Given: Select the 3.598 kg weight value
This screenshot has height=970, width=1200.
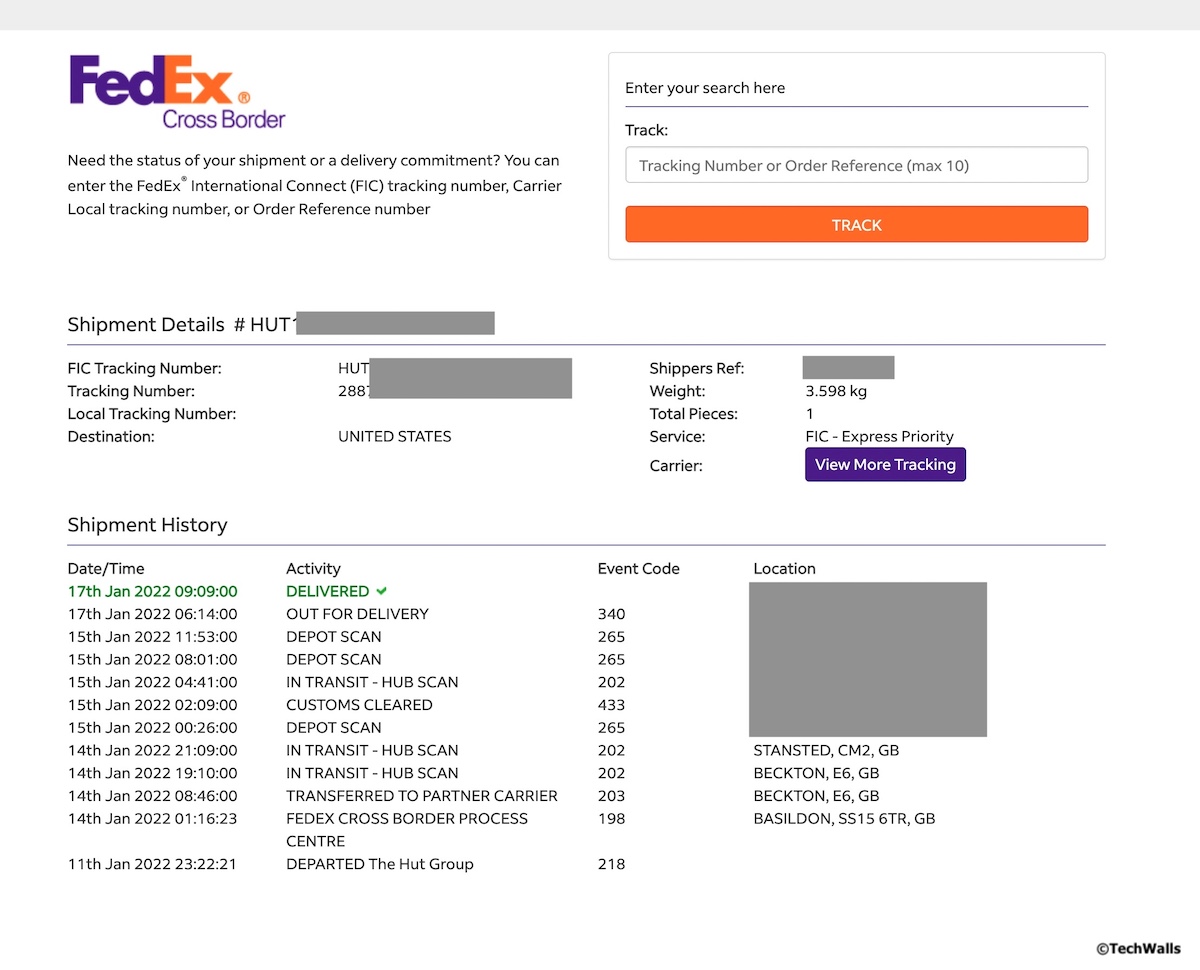Looking at the screenshot, I should 835,391.
